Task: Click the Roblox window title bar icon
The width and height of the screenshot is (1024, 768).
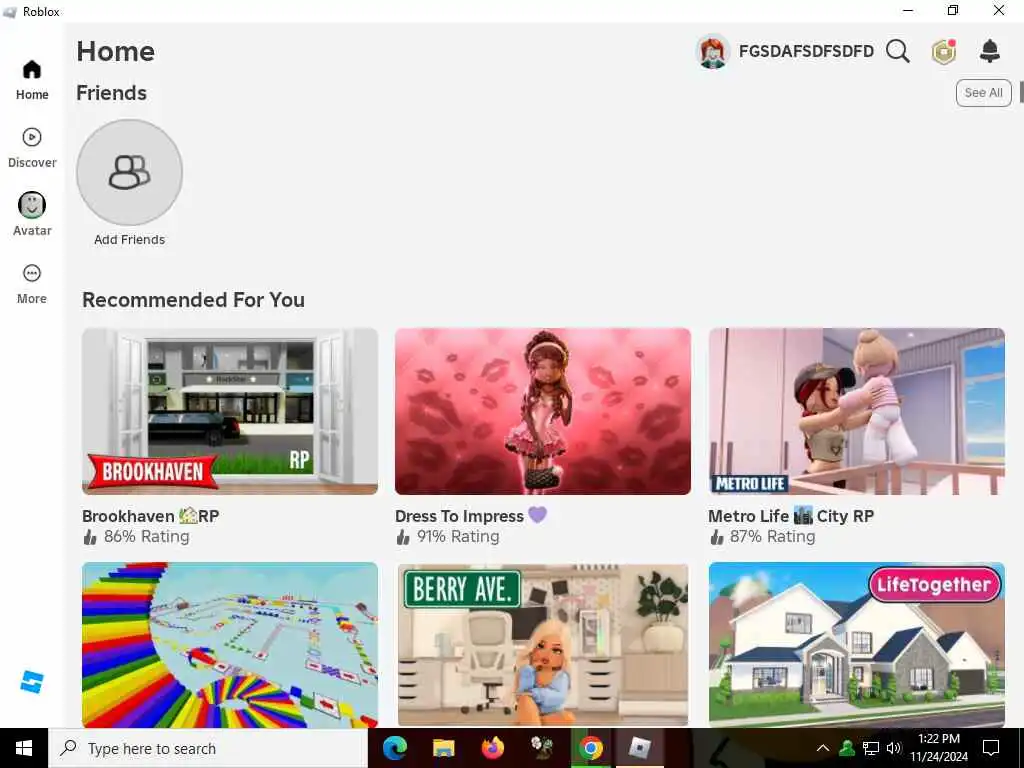Action: (10, 12)
